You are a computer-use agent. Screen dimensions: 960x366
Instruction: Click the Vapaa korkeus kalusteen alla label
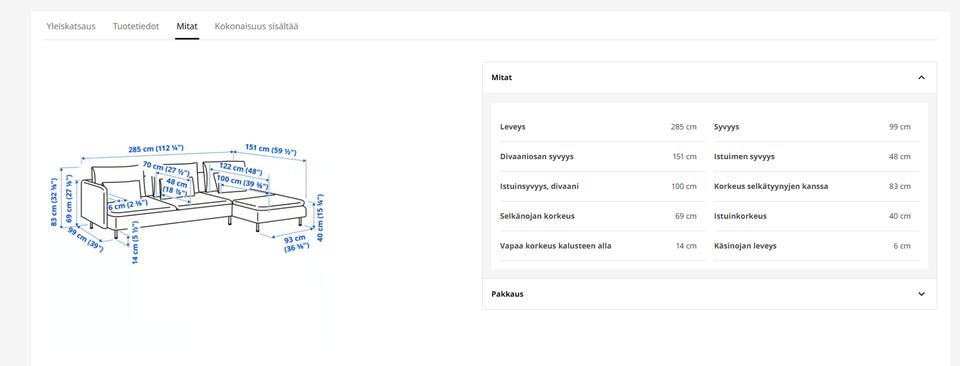(x=555, y=245)
